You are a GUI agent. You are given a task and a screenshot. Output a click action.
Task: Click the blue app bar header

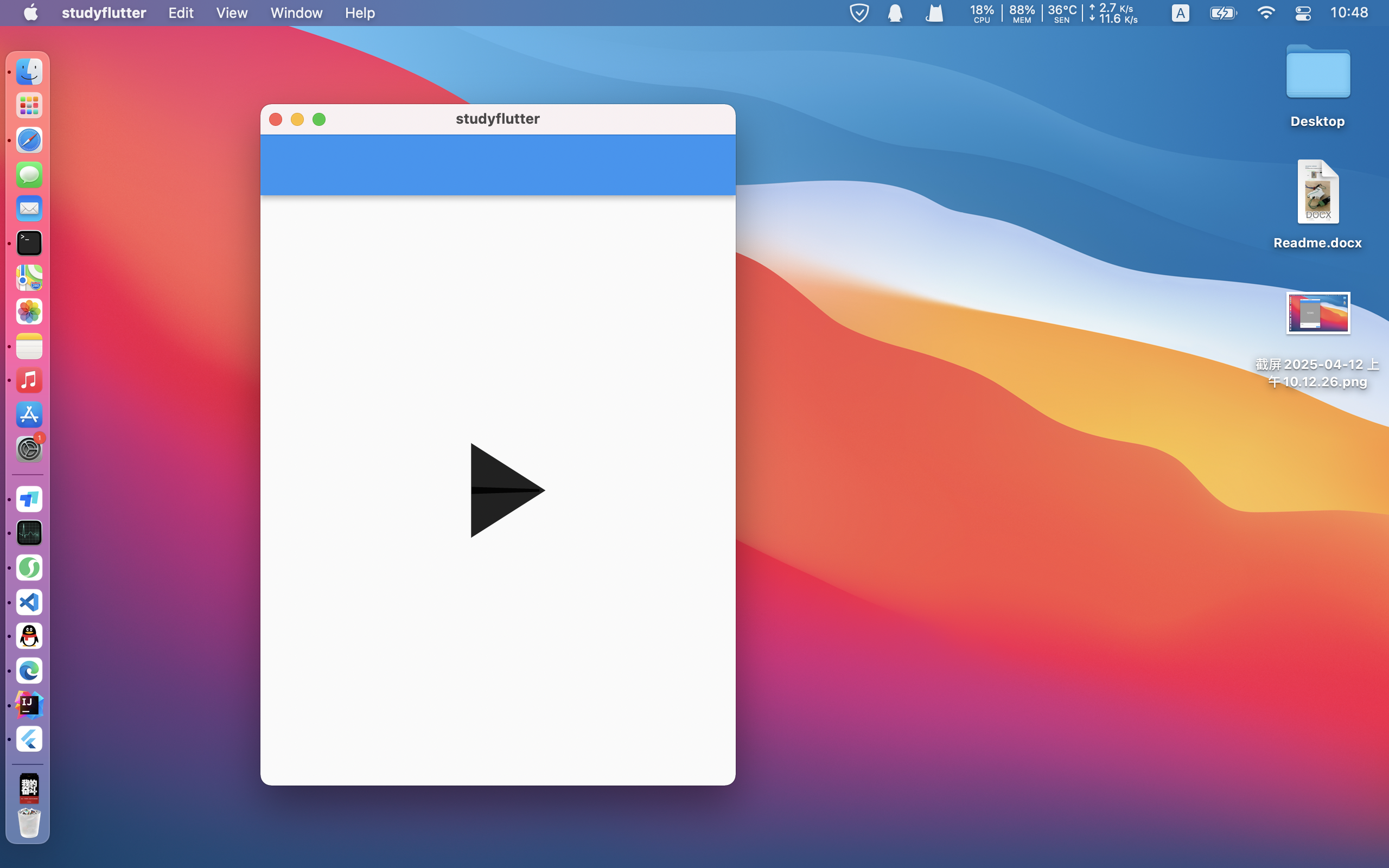coord(498,165)
